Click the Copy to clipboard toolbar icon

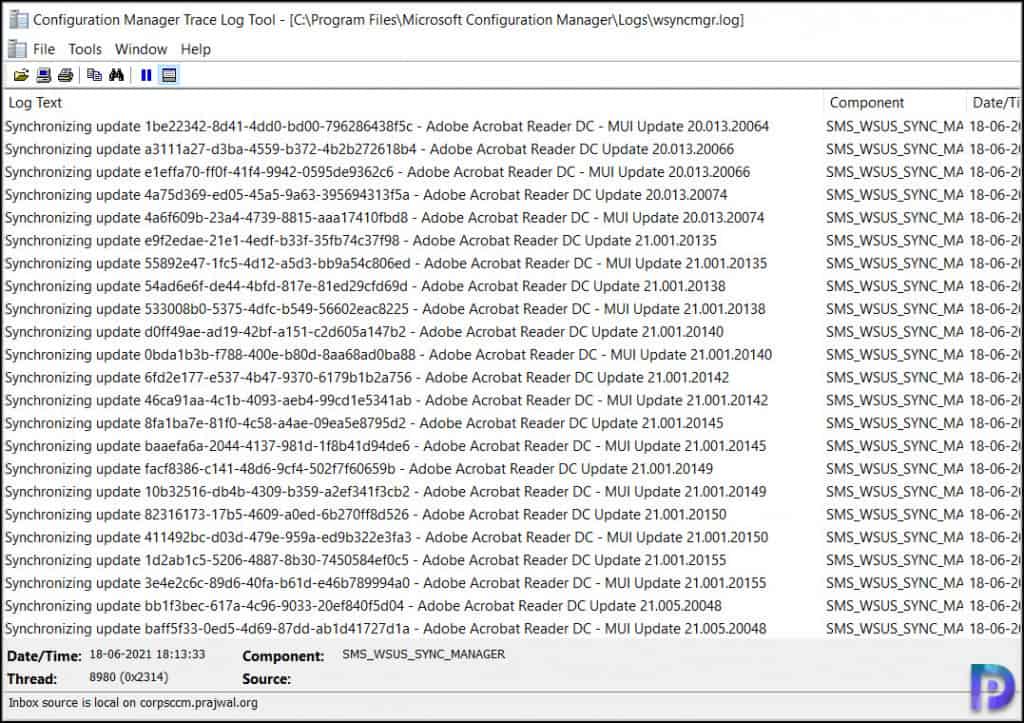click(94, 76)
